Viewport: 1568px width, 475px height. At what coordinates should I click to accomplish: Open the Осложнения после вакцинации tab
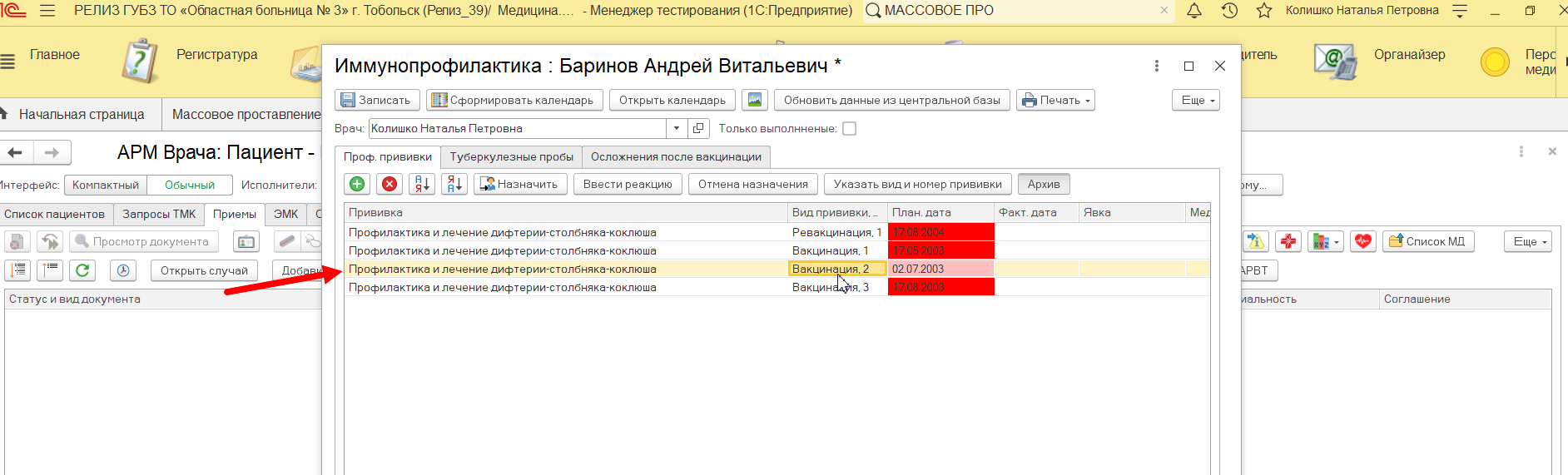(676, 156)
